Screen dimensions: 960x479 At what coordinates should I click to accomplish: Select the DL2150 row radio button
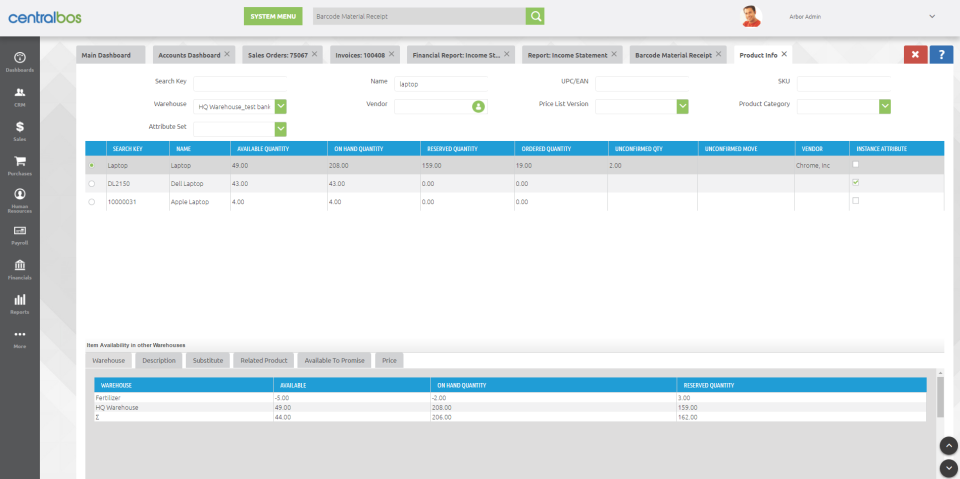92,184
